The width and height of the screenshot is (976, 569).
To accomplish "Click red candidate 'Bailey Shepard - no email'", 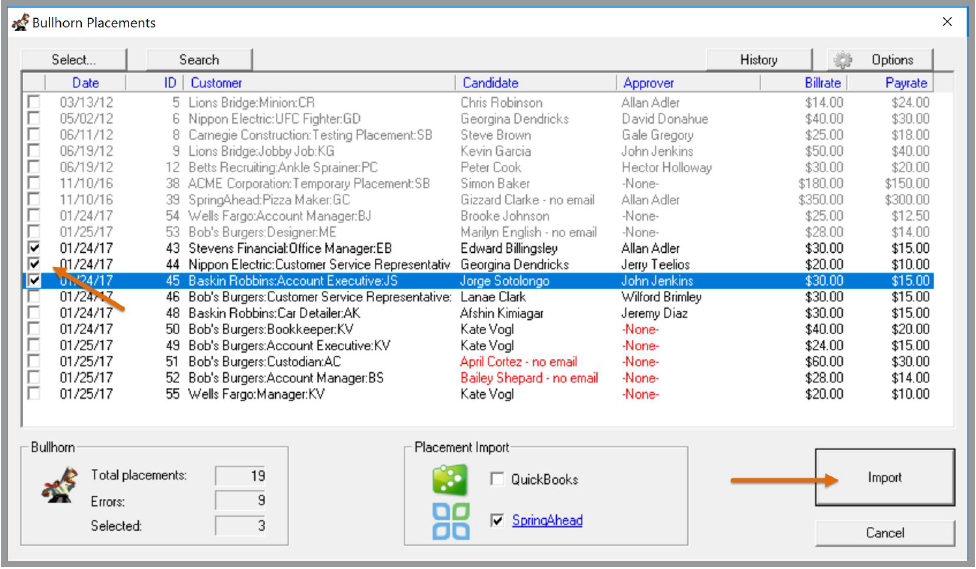I will tap(529, 377).
